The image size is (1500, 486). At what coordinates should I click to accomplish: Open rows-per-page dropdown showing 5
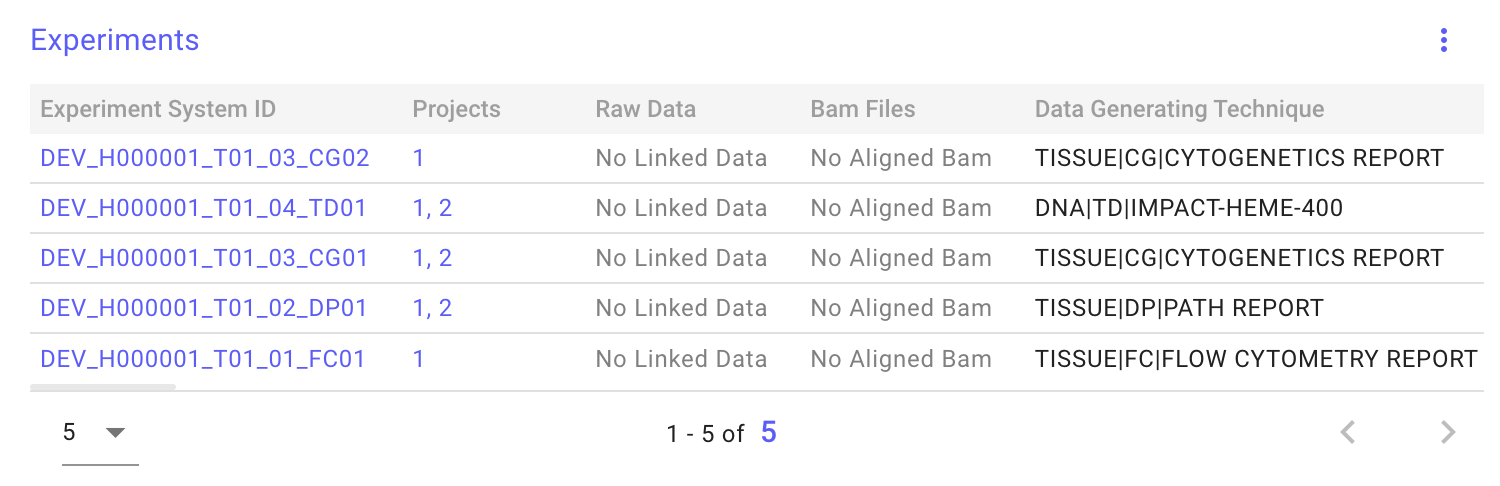[x=99, y=433]
